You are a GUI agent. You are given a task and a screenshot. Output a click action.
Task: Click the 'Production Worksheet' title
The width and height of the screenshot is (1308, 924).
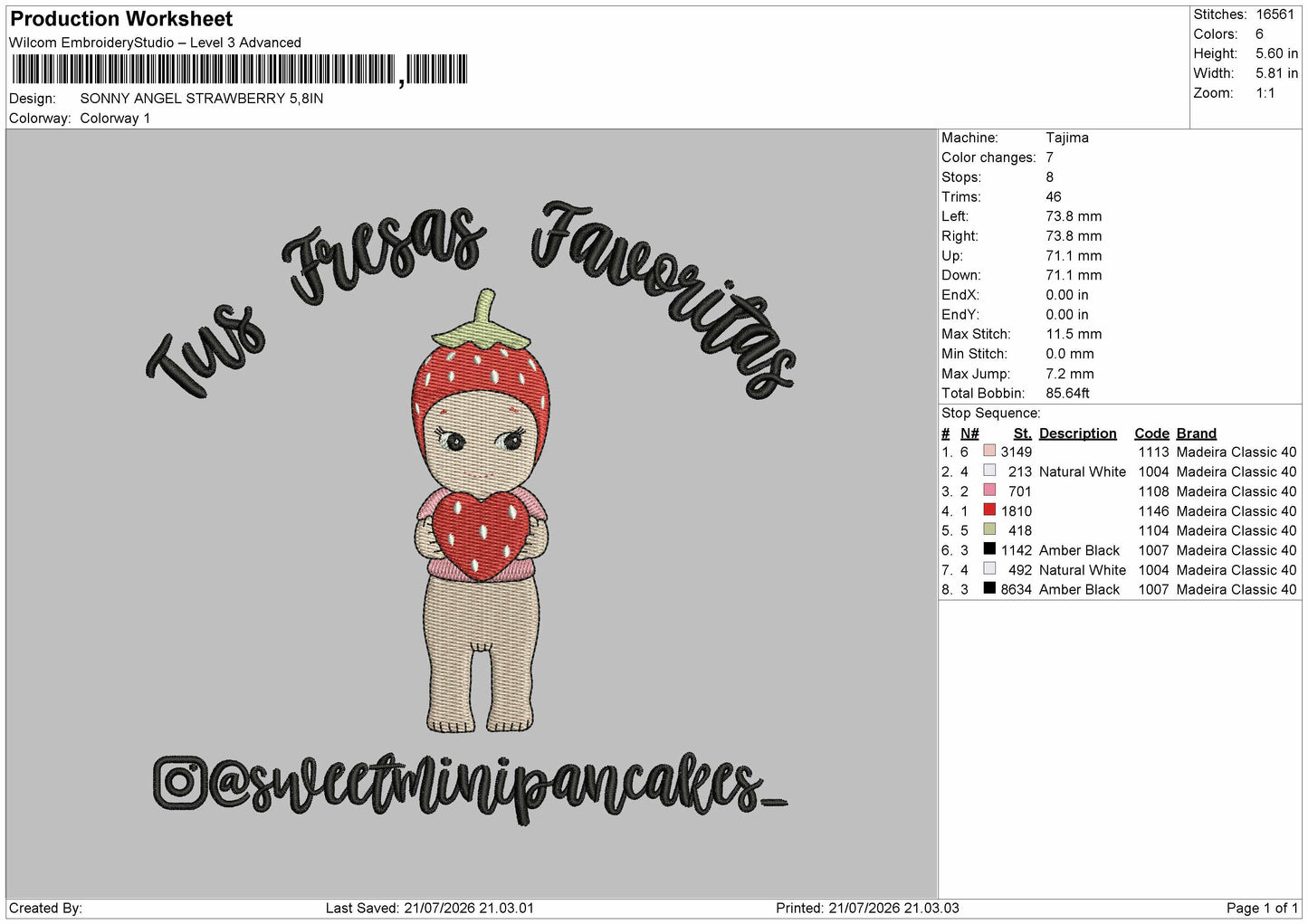pos(121,19)
